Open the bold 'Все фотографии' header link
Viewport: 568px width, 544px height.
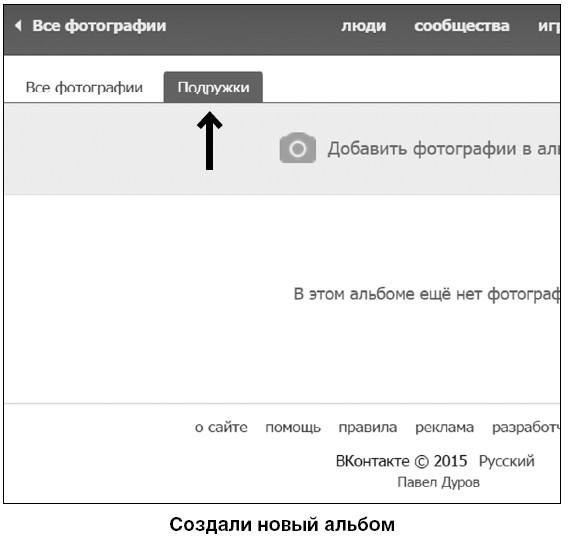click(x=99, y=26)
